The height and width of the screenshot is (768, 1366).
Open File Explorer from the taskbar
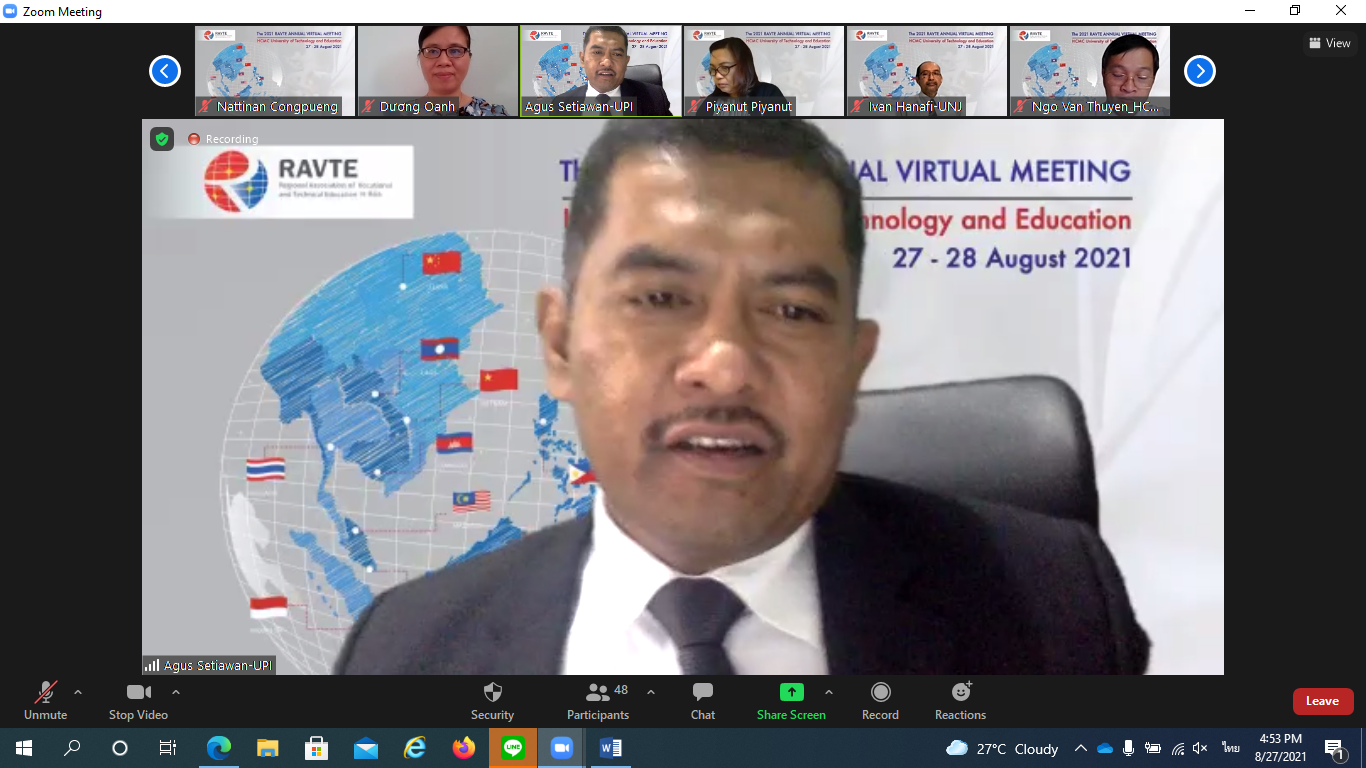coord(268,748)
